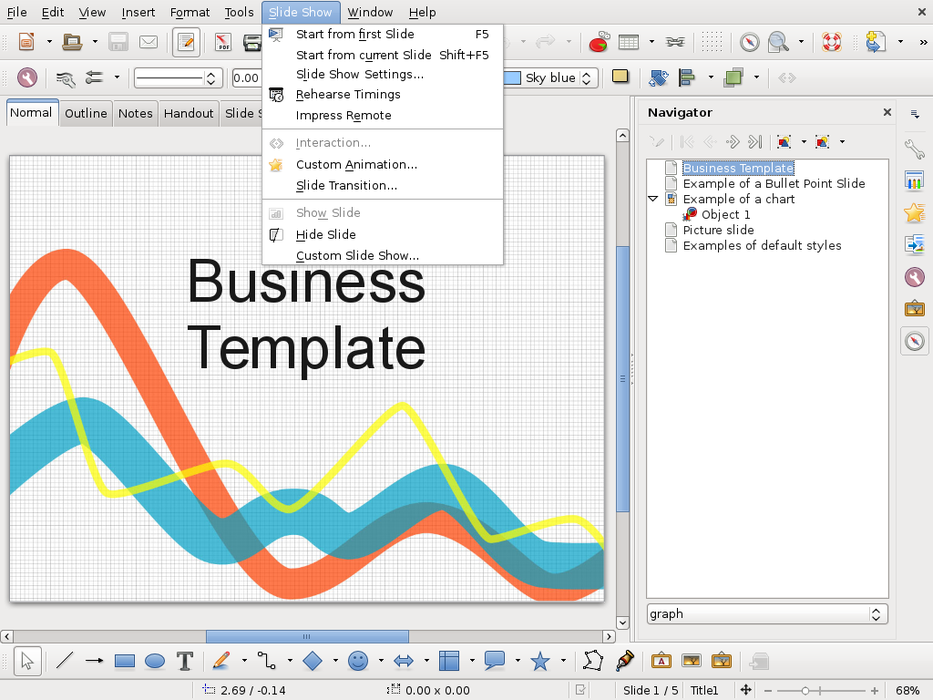Export directly as PDF
The image size is (933, 700).
point(224,42)
